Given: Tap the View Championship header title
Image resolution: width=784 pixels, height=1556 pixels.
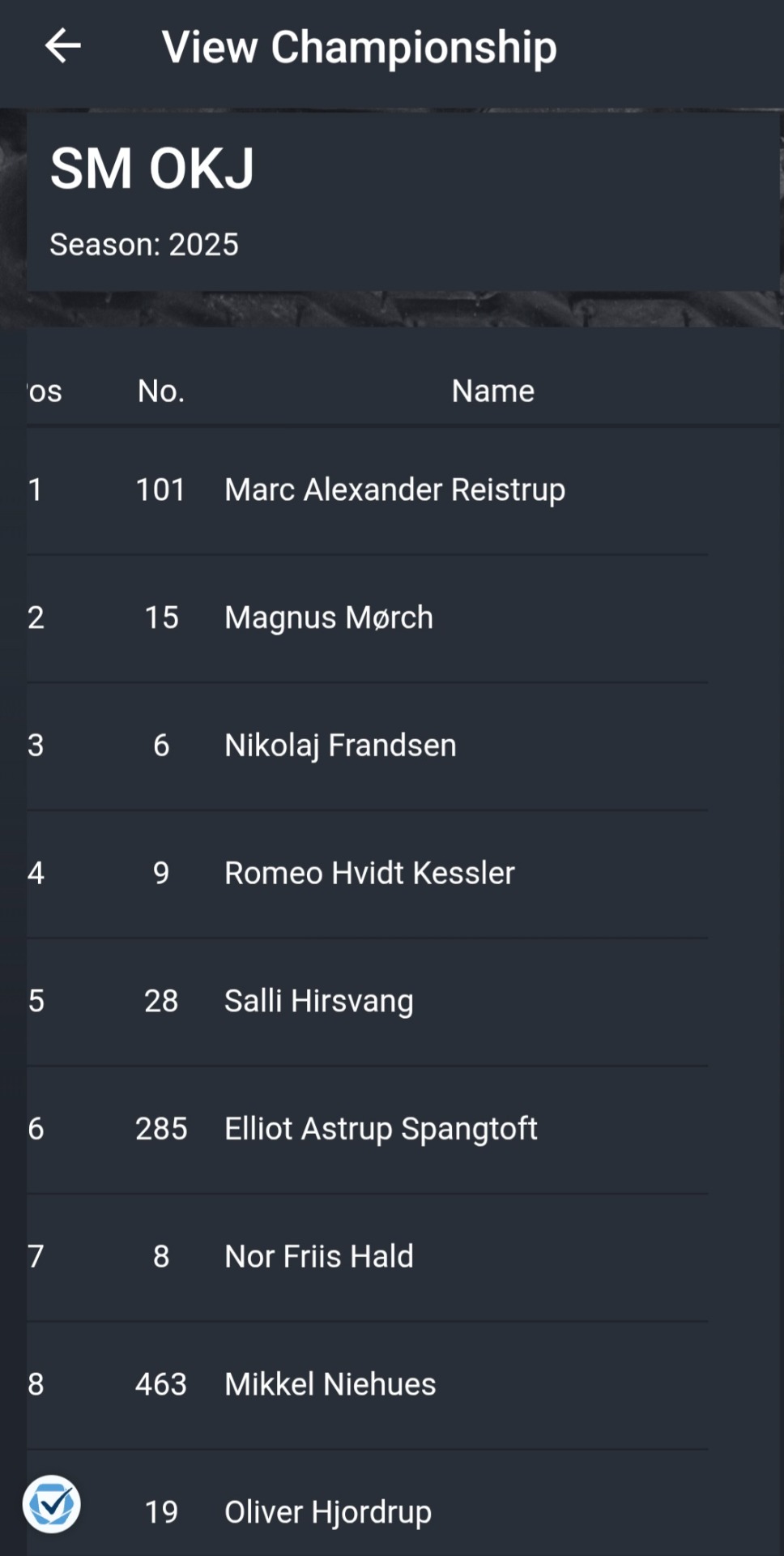Looking at the screenshot, I should 359,47.
